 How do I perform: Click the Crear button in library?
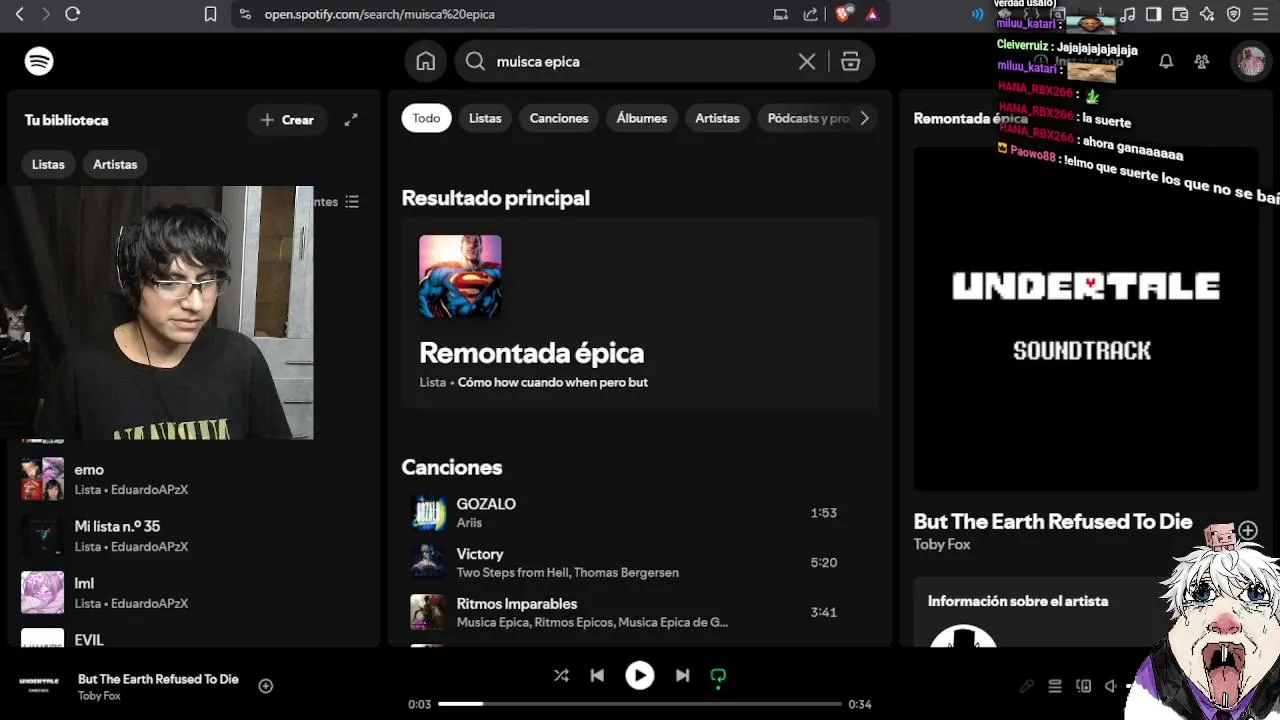(x=287, y=120)
